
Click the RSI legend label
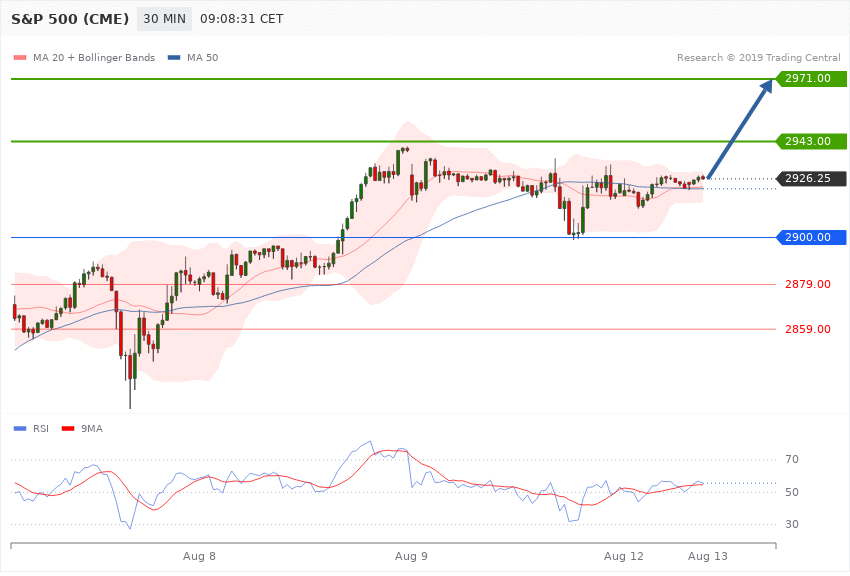pyautogui.click(x=41, y=429)
